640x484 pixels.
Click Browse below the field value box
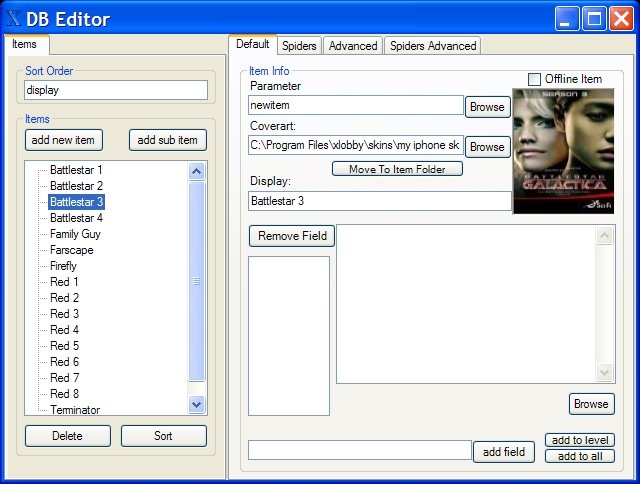(591, 404)
